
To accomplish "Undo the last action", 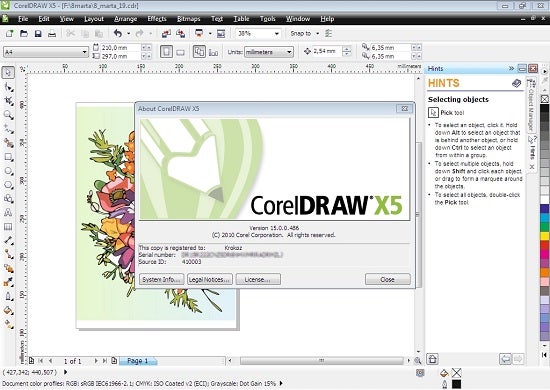I will 118,34.
